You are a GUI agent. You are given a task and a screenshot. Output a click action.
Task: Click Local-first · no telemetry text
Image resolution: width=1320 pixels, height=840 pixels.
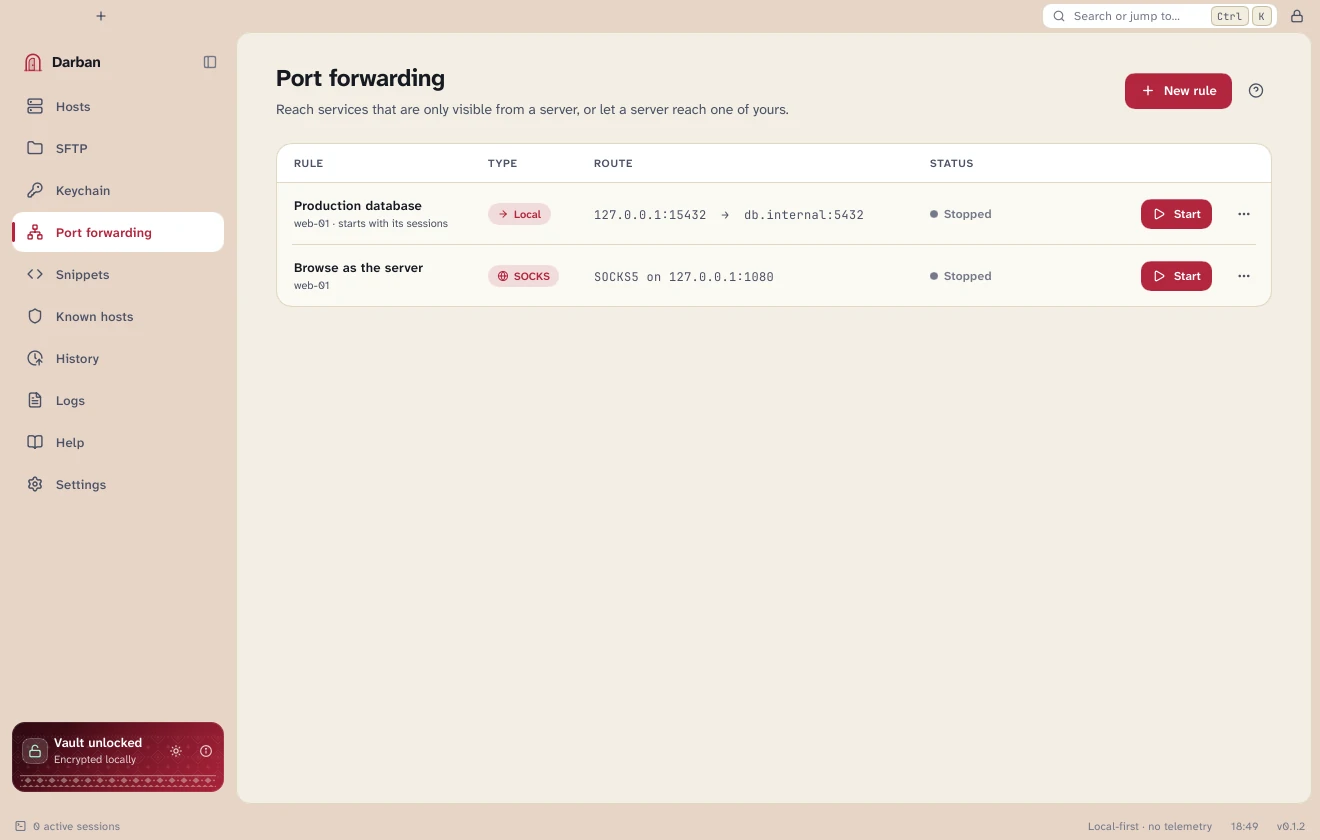tap(1150, 827)
